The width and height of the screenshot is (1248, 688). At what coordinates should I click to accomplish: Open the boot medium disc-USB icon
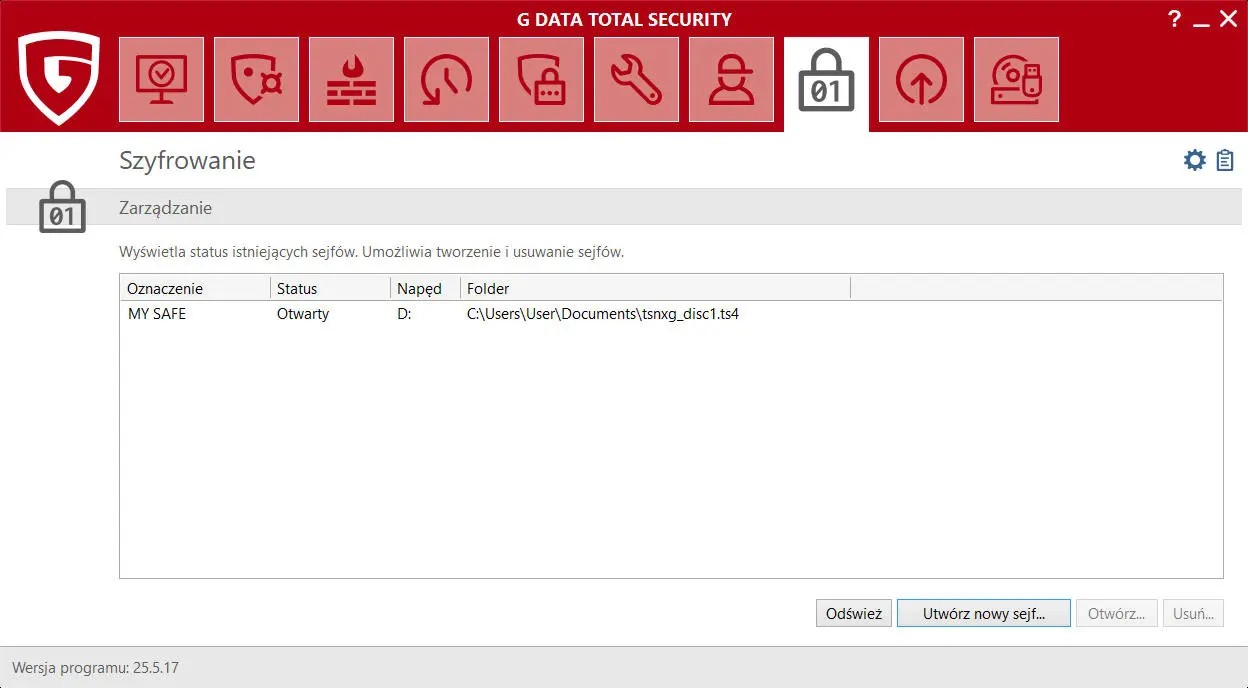1016,81
